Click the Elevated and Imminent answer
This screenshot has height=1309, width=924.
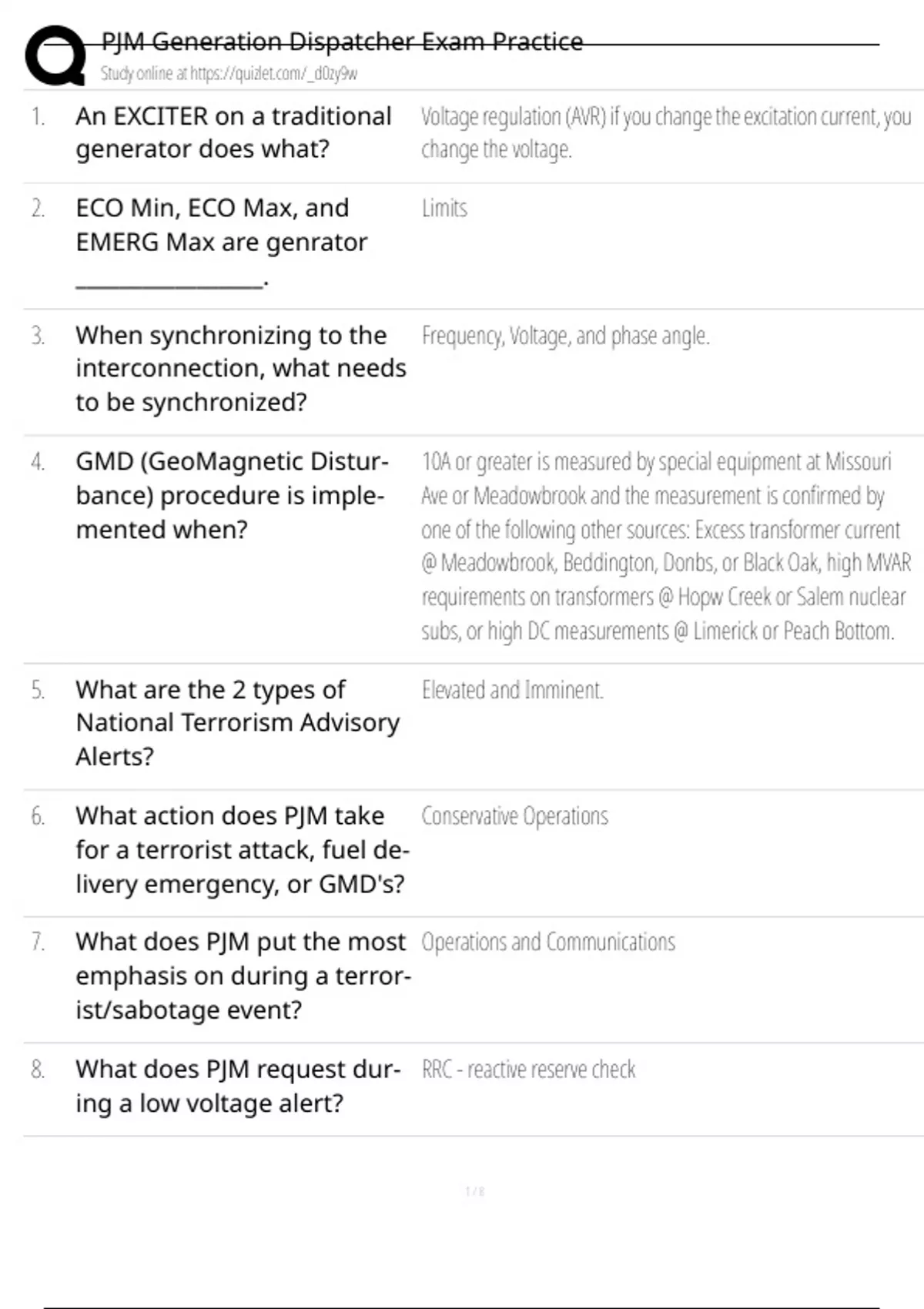pos(512,690)
